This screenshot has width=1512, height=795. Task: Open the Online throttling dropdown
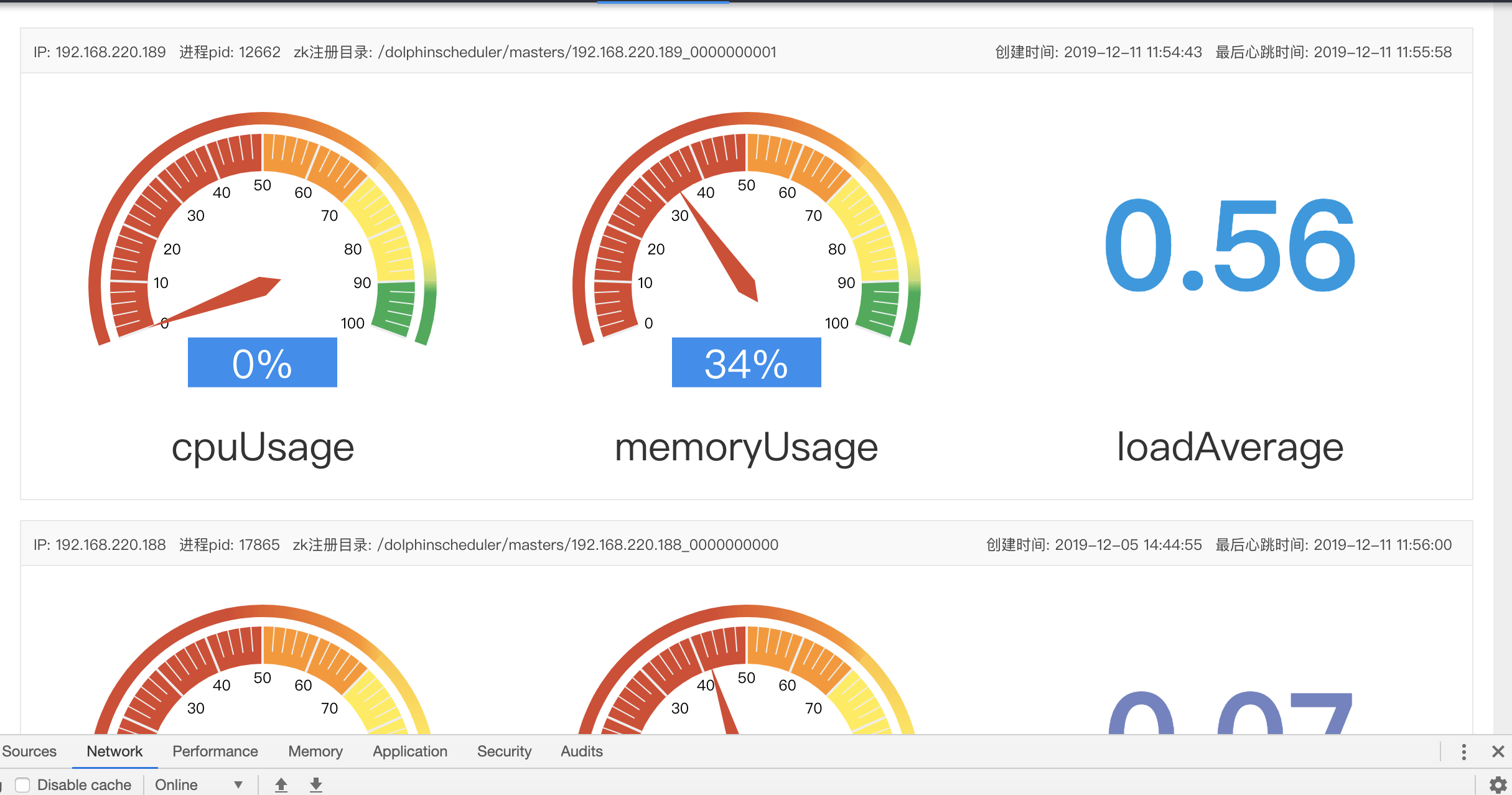pyautogui.click(x=198, y=785)
